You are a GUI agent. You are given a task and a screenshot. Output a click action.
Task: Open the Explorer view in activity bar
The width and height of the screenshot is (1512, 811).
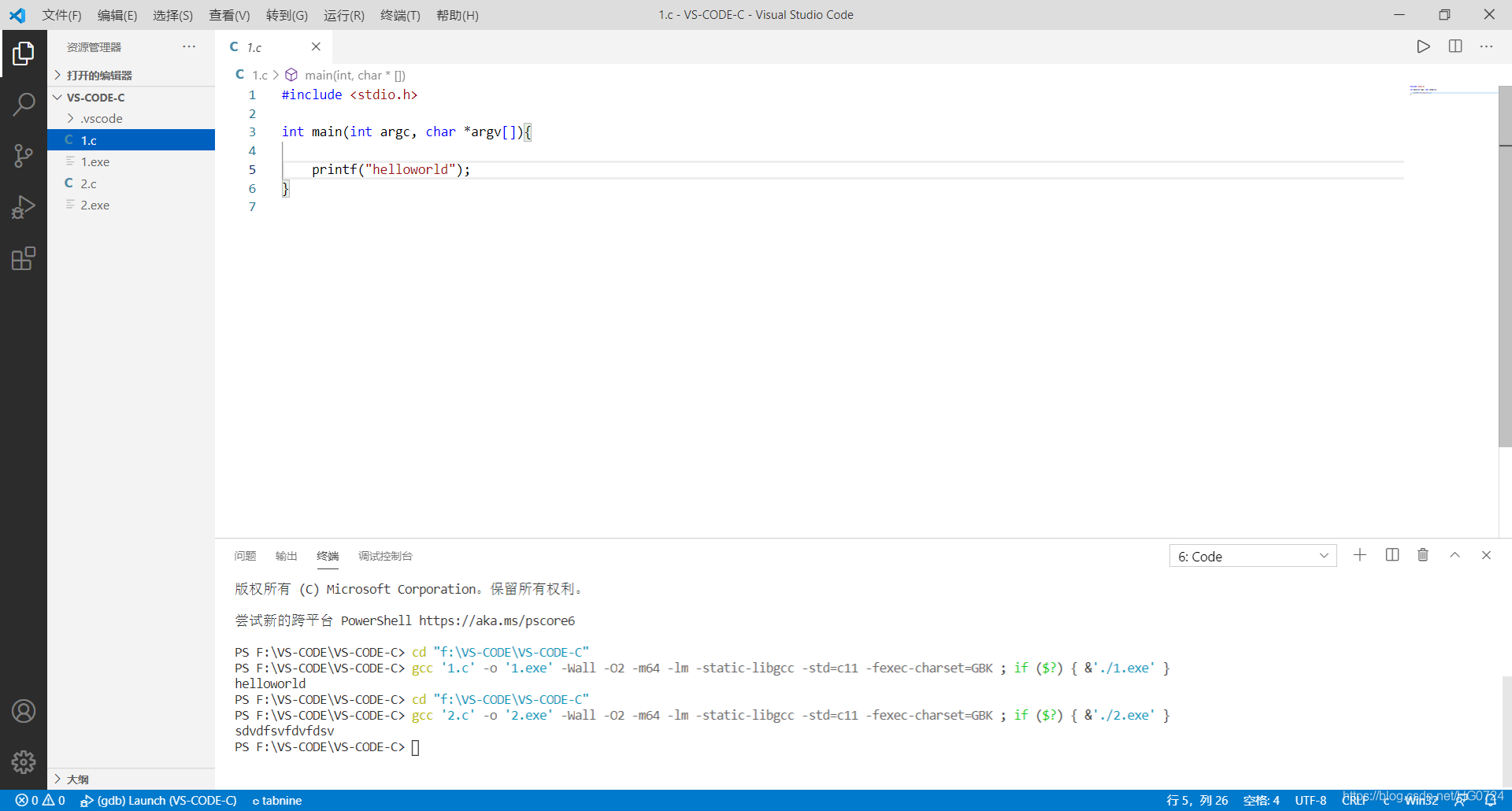tap(24, 54)
